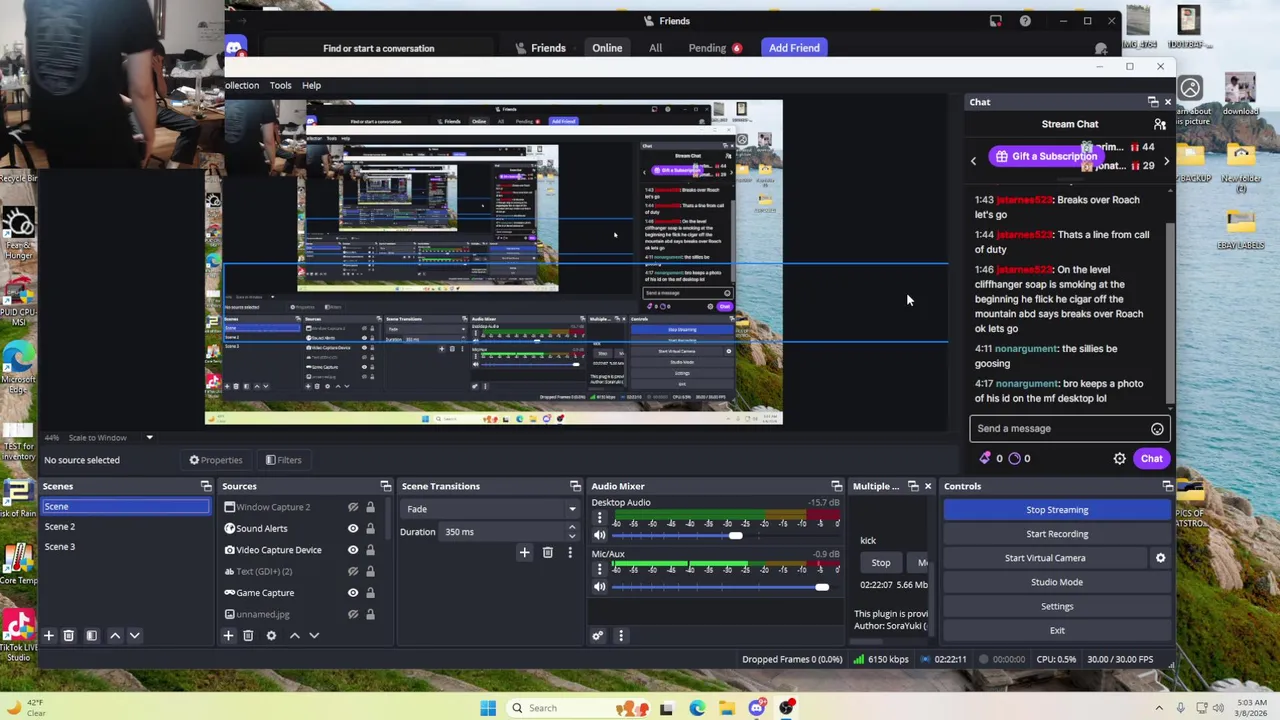1280x720 pixels.
Task: Enable Studio Mode
Action: pos(1057,582)
